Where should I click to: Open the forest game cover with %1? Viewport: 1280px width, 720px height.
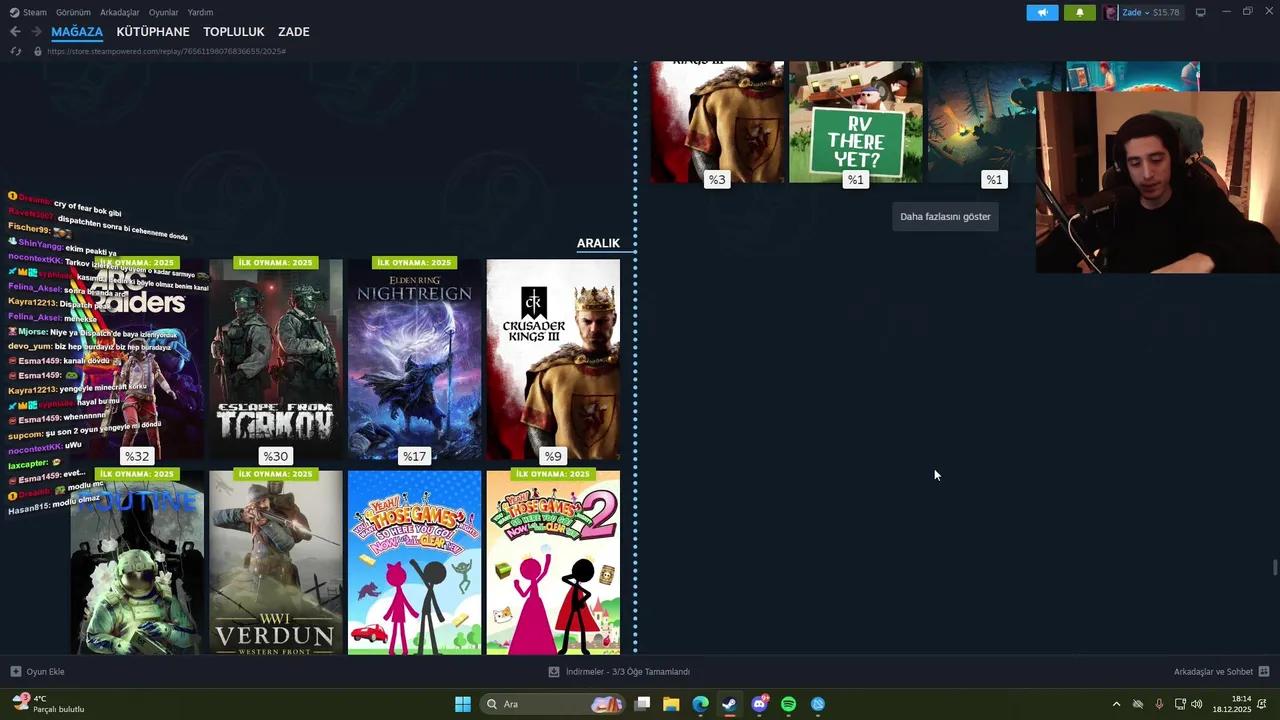(x=983, y=122)
